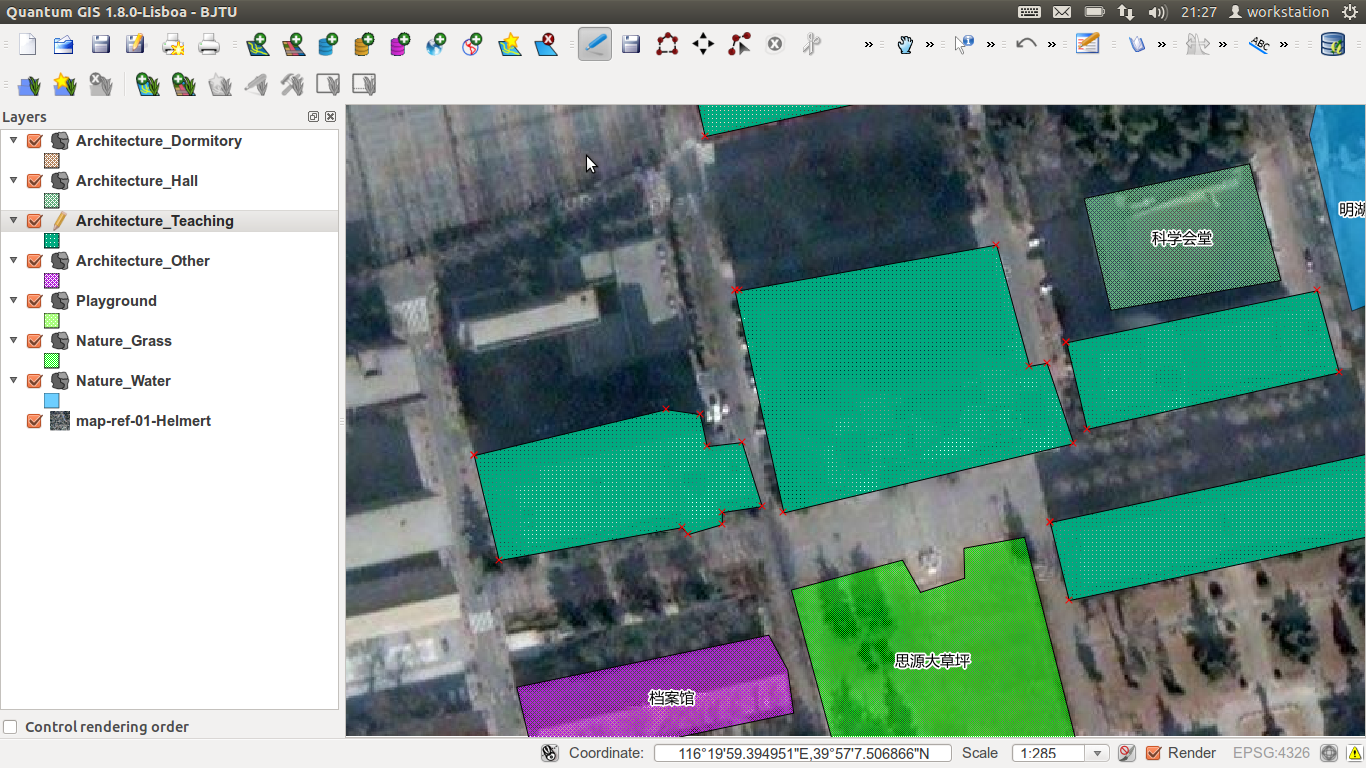This screenshot has width=1366, height=768.
Task: Click the toggle extents icon beside Coordinate
Action: 550,754
